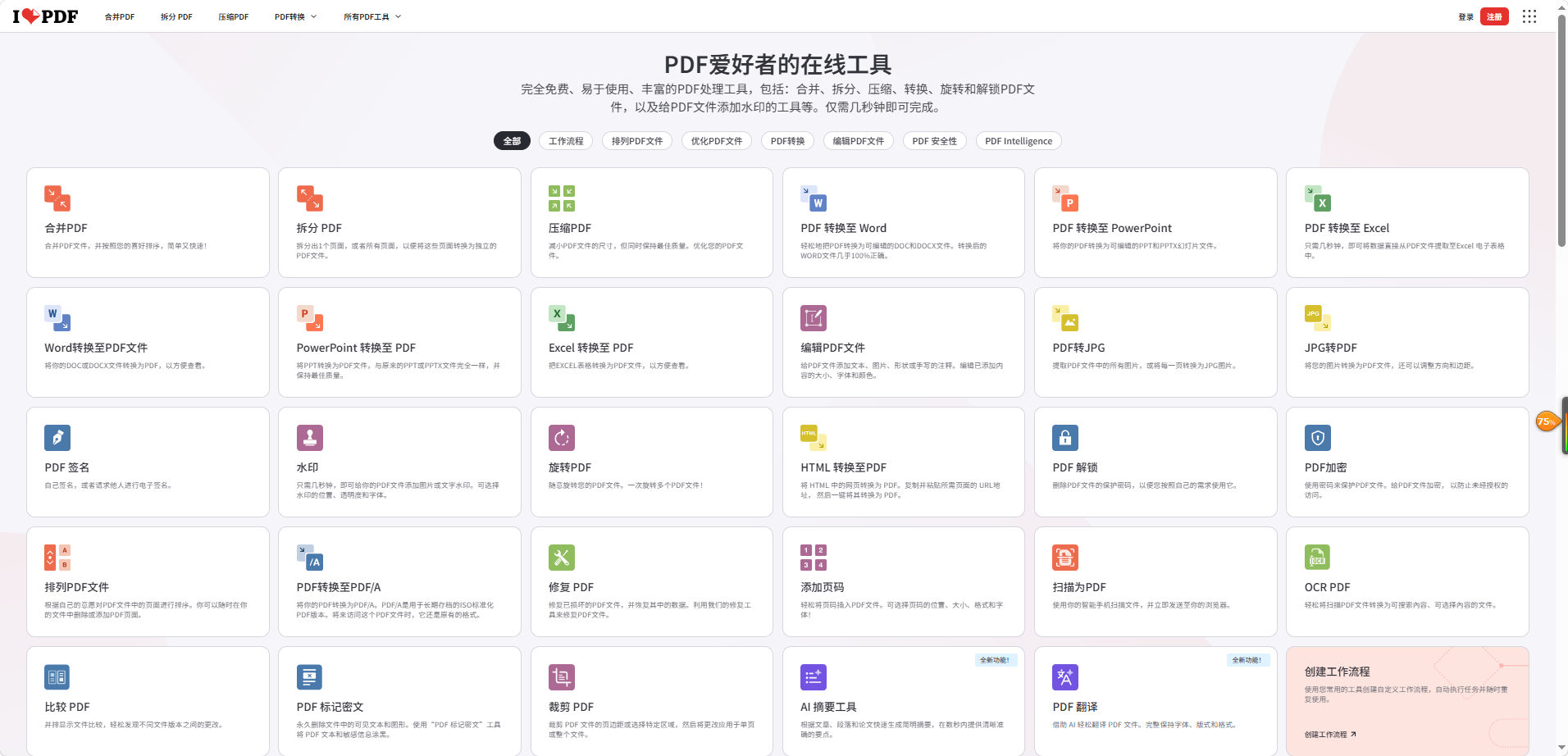1568x756 pixels.
Task: Open the AI 摘要工具 icon
Action: pos(814,677)
